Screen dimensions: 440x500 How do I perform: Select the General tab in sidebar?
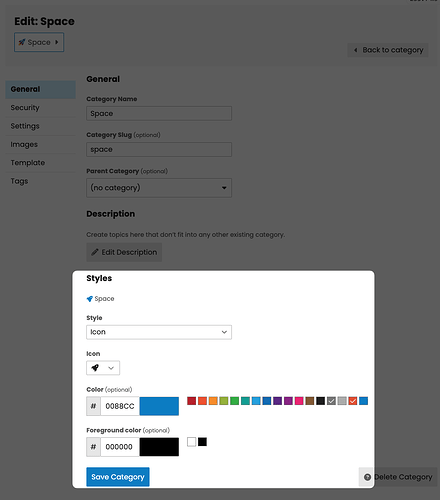40,89
